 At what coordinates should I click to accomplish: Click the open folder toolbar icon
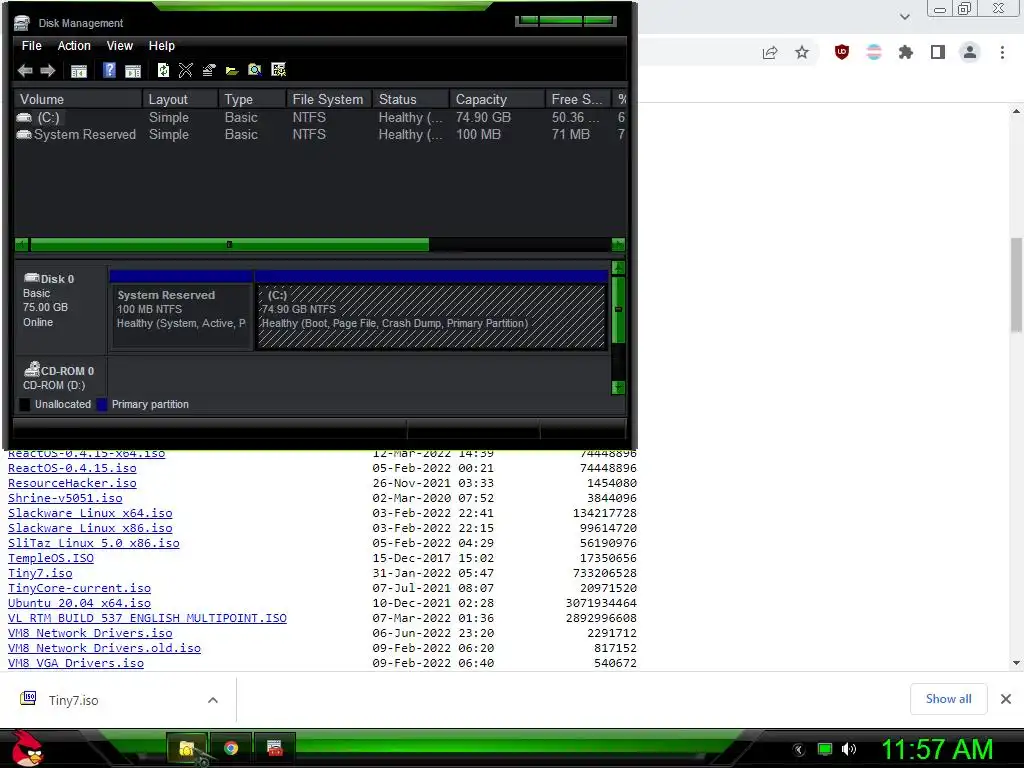[232, 71]
